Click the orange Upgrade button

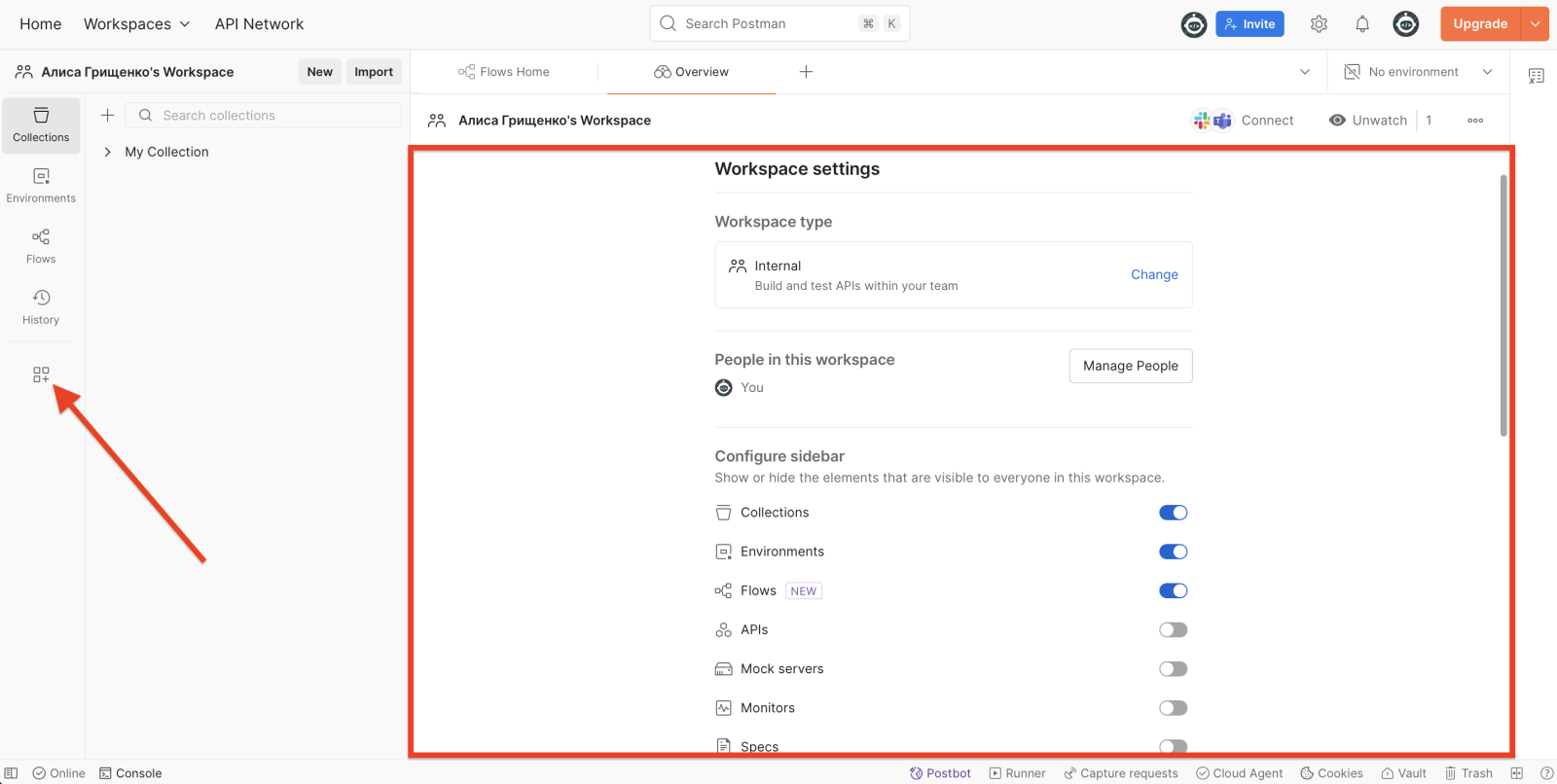point(1481,24)
